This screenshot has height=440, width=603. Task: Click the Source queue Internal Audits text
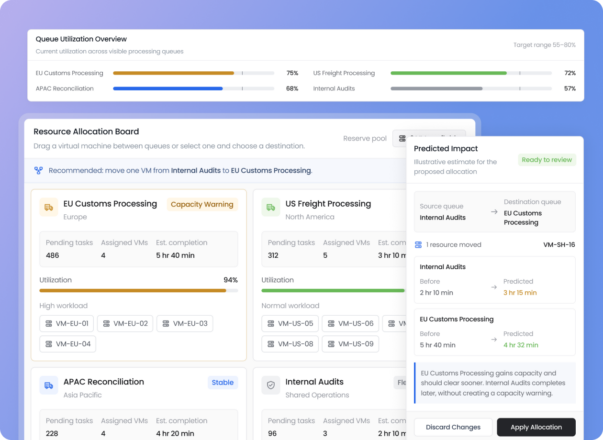(x=443, y=218)
